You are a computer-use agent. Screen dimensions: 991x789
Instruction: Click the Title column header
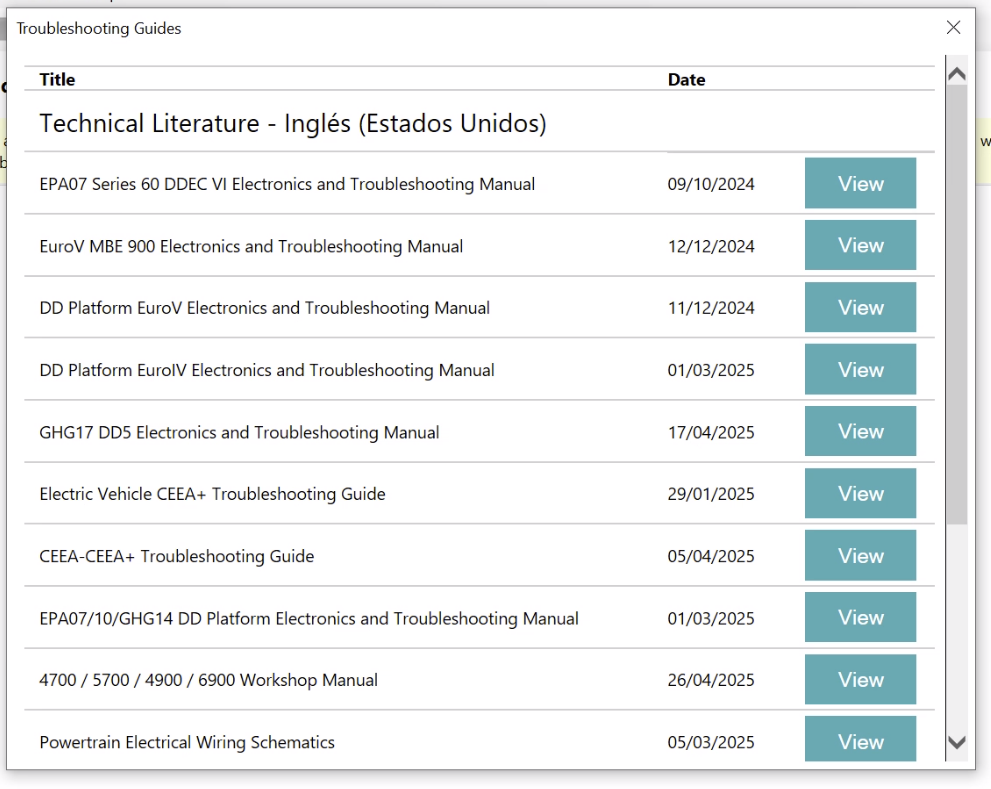57,80
